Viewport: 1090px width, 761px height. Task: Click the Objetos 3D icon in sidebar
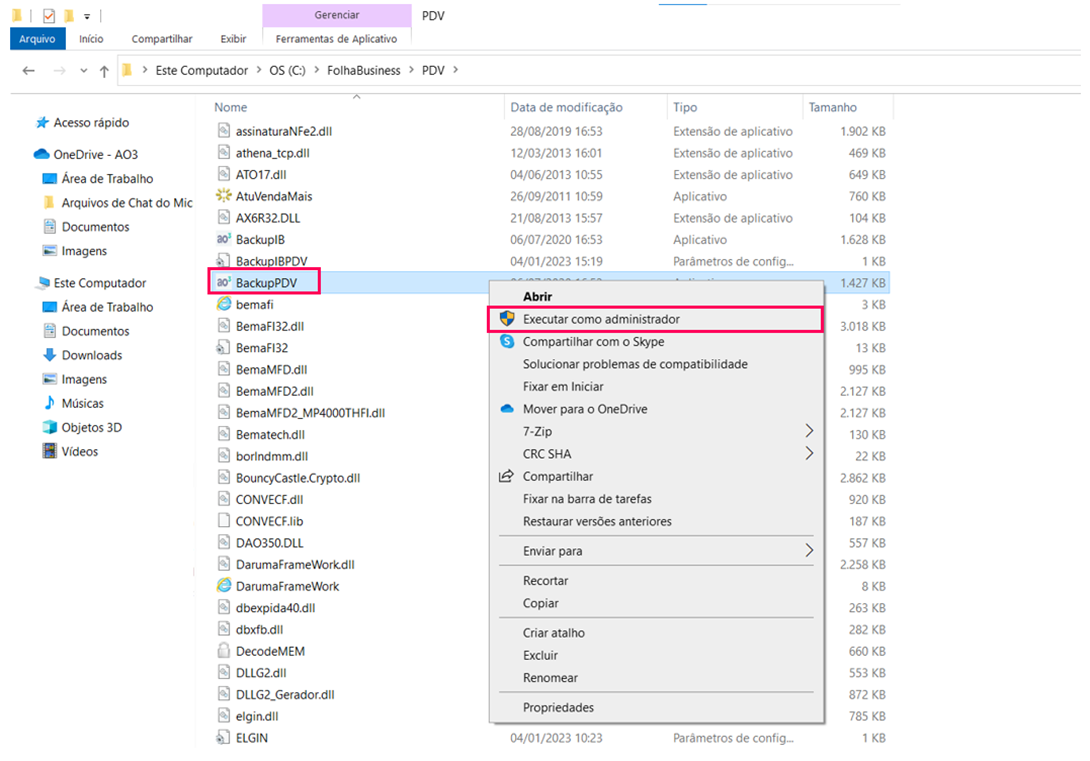click(x=50, y=427)
